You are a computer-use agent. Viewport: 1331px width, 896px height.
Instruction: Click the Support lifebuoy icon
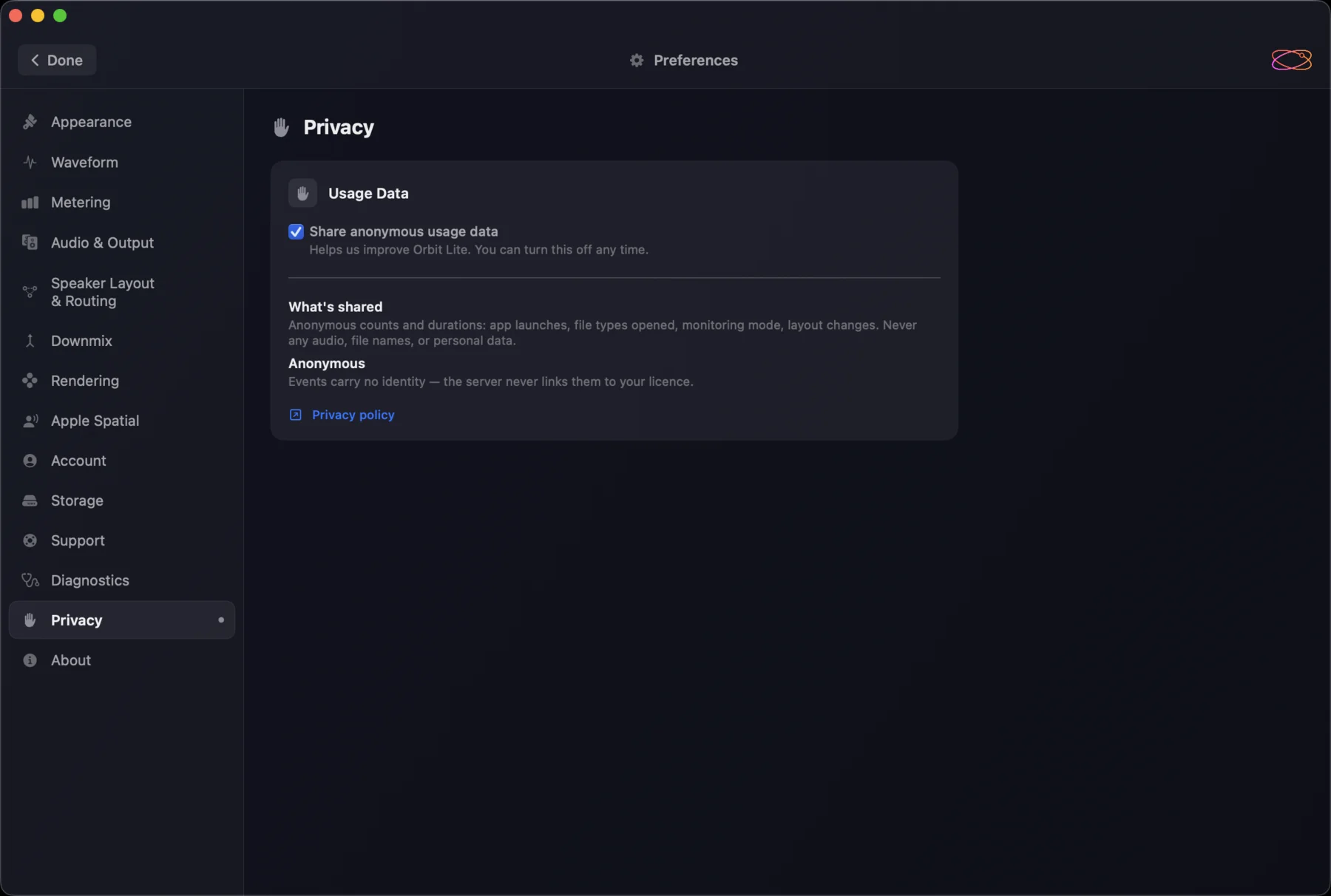coord(30,540)
